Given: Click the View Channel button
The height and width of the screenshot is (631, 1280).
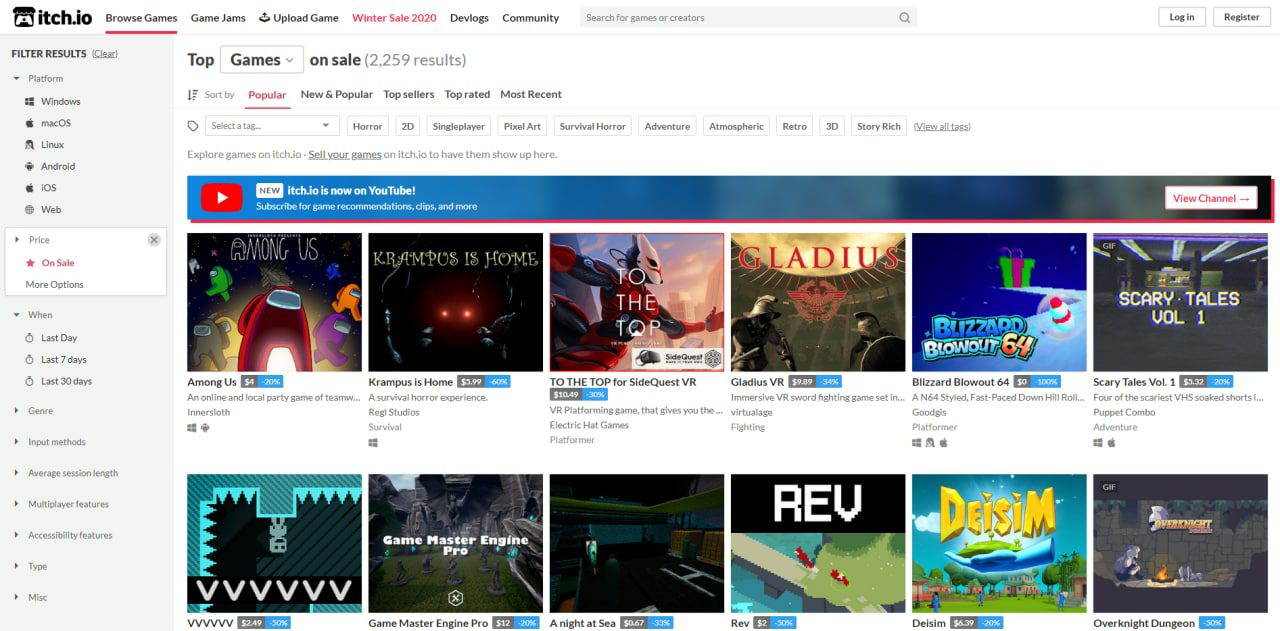Looking at the screenshot, I should [x=1211, y=198].
